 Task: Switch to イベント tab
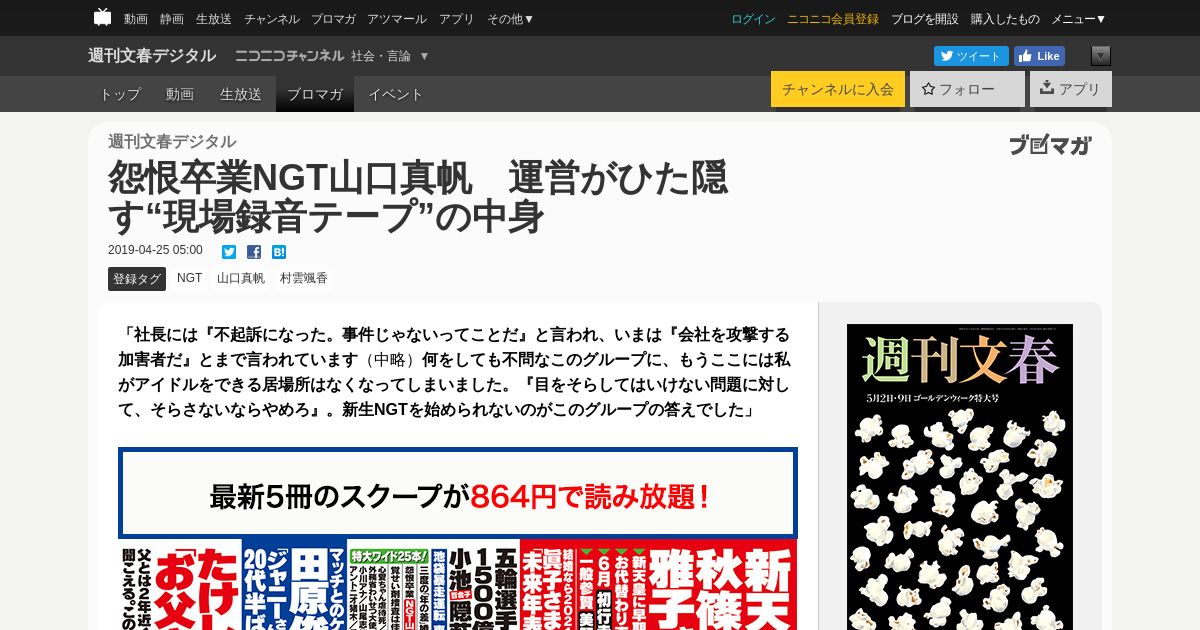click(396, 94)
